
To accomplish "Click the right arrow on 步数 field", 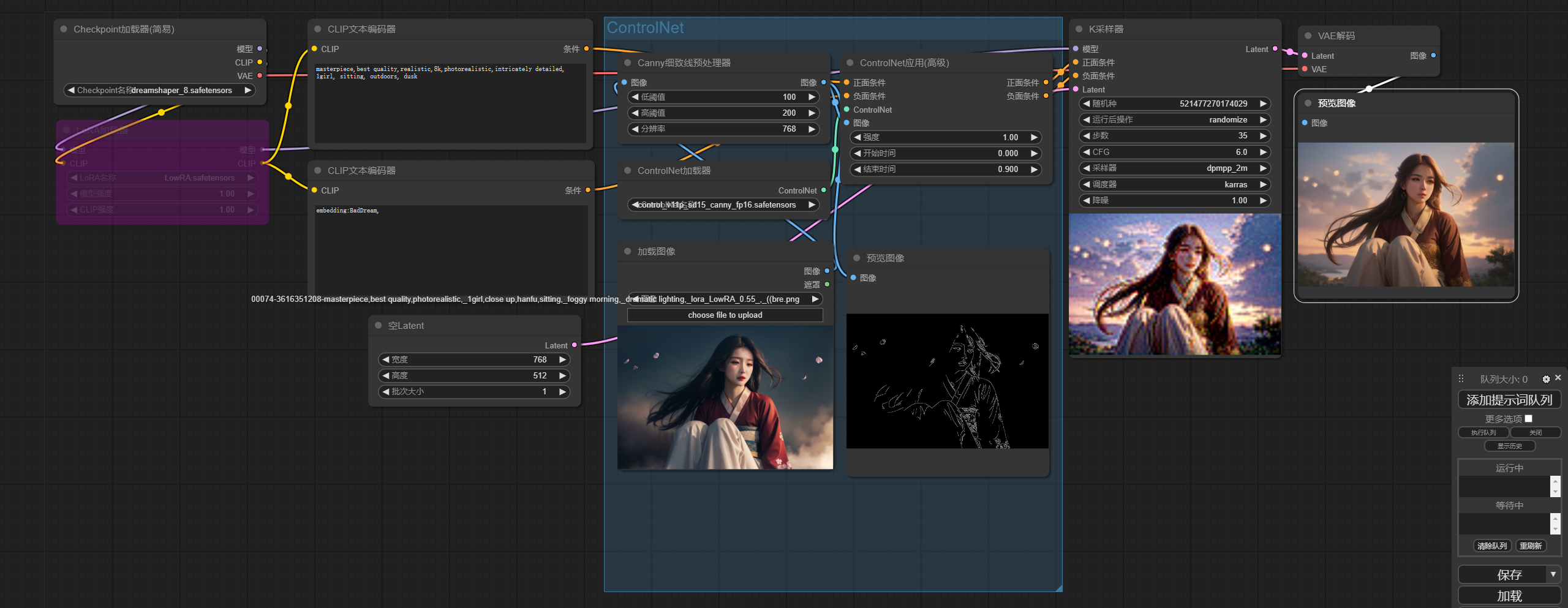I will [x=1262, y=136].
